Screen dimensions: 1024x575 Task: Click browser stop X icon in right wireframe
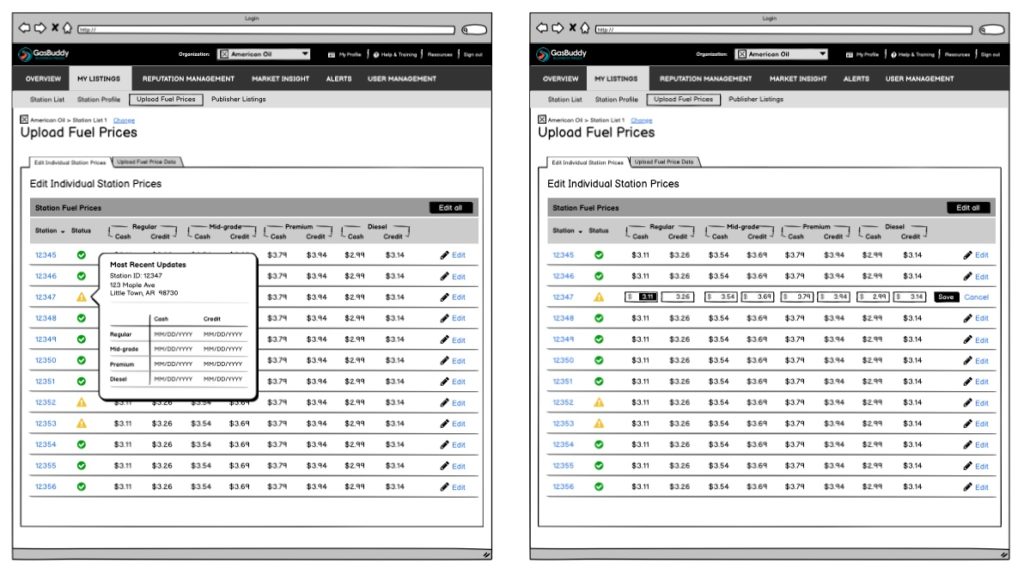(572, 29)
